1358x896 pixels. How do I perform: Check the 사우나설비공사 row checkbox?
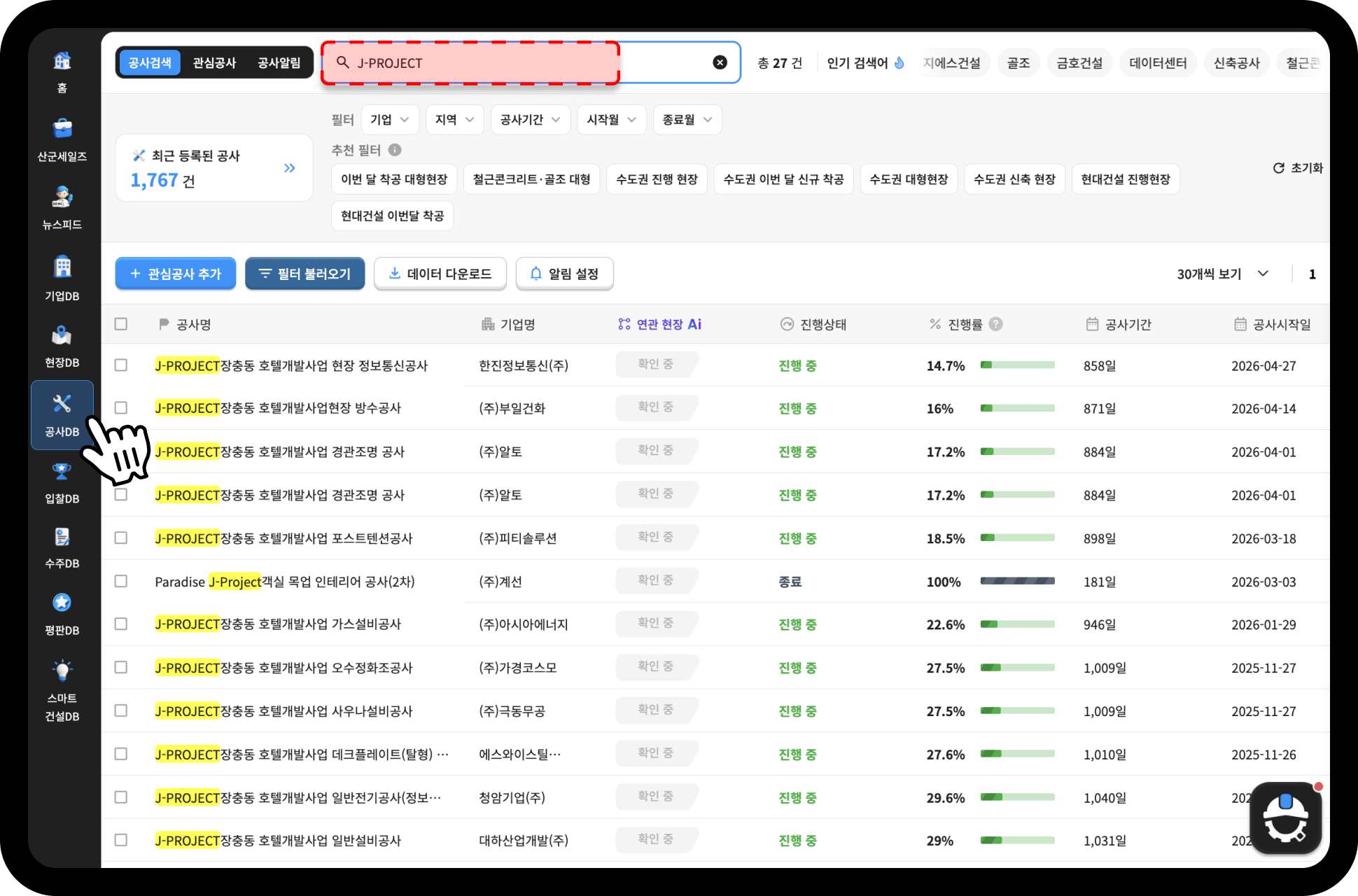(121, 710)
